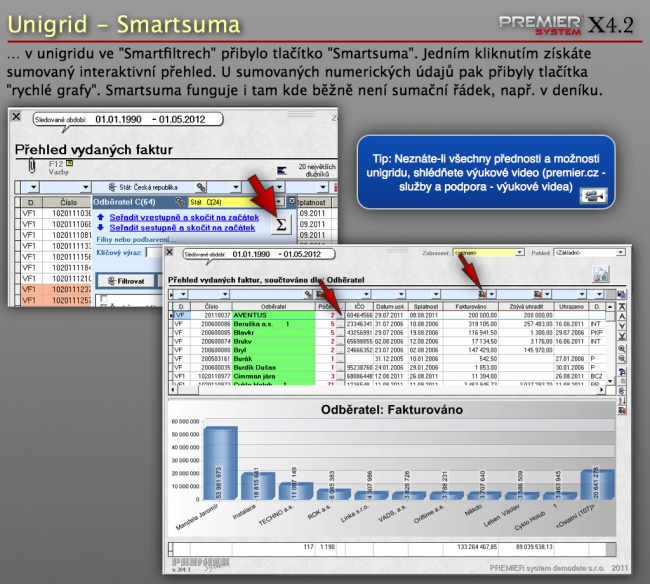Click the Instalace chart bar
The height and width of the screenshot is (584, 650).
click(x=258, y=486)
